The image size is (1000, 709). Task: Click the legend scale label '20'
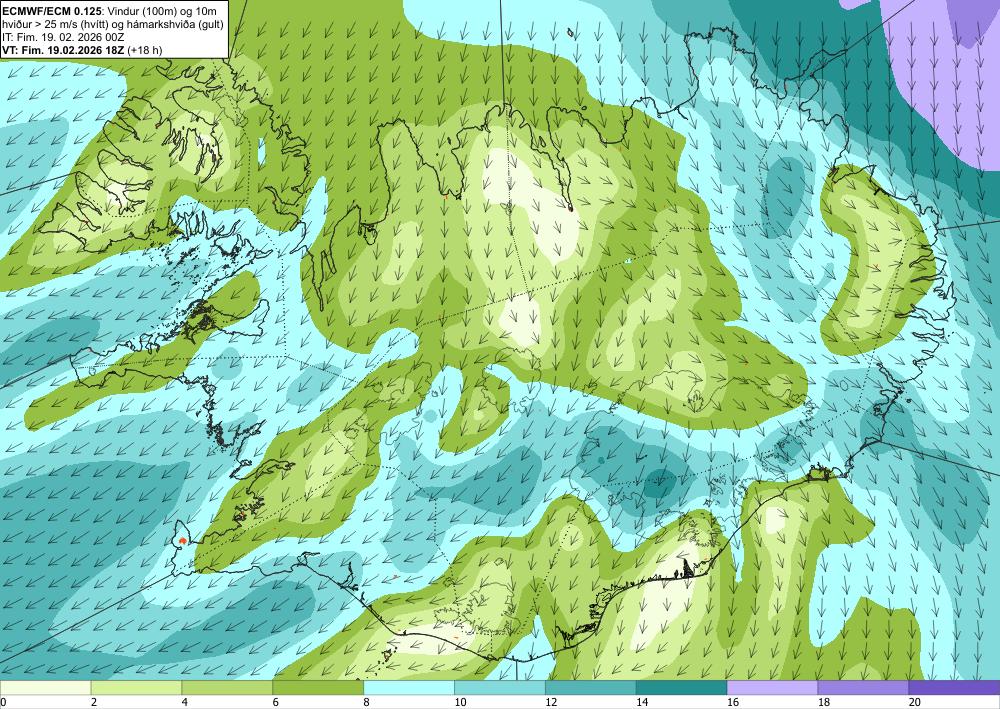click(915, 703)
